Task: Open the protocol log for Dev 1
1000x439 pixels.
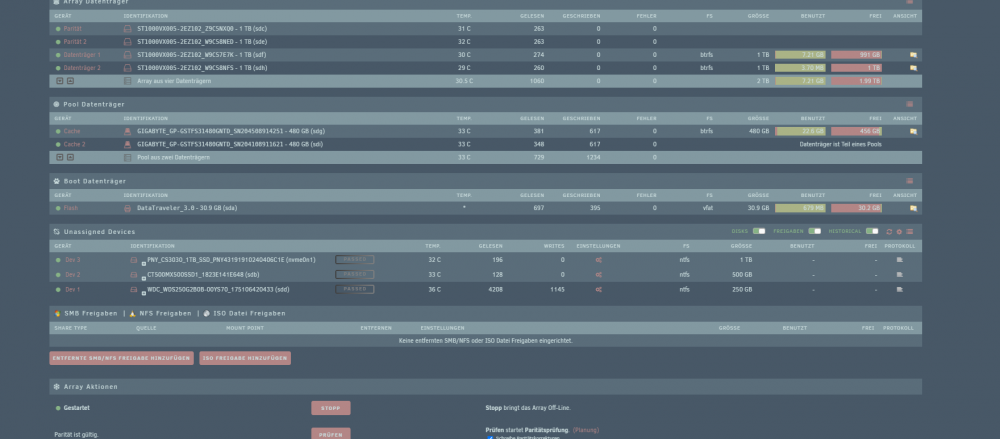Action: tap(900, 289)
